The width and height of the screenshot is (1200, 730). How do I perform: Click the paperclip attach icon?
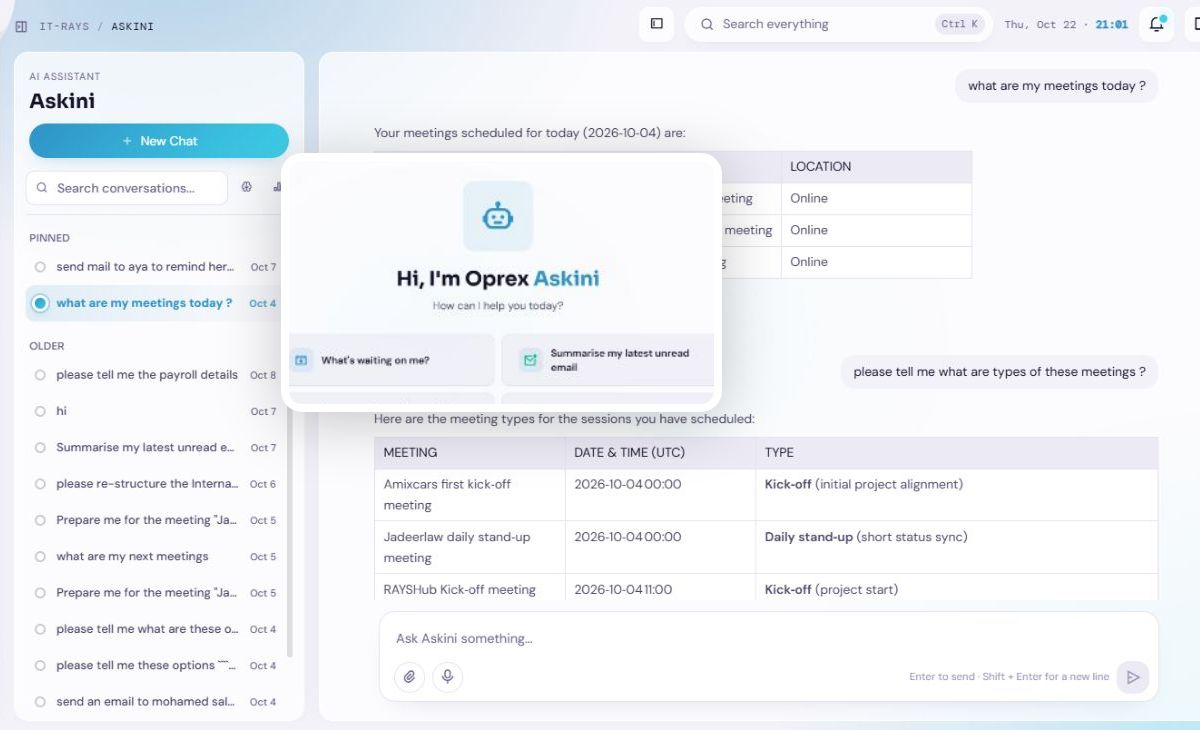click(409, 677)
